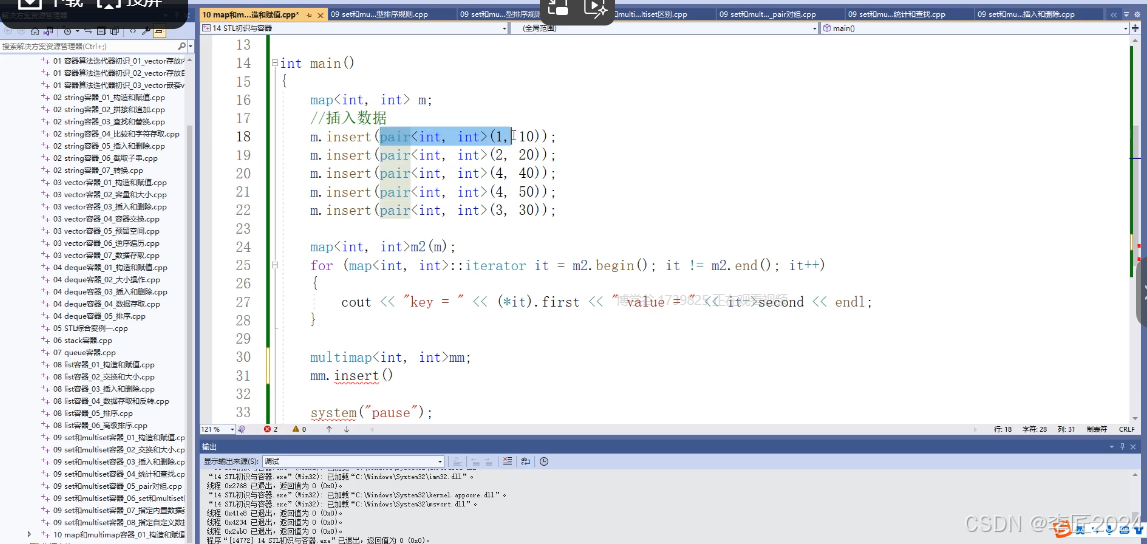
Task: Click the split editor window plus icon
Action: [x=1135, y=29]
